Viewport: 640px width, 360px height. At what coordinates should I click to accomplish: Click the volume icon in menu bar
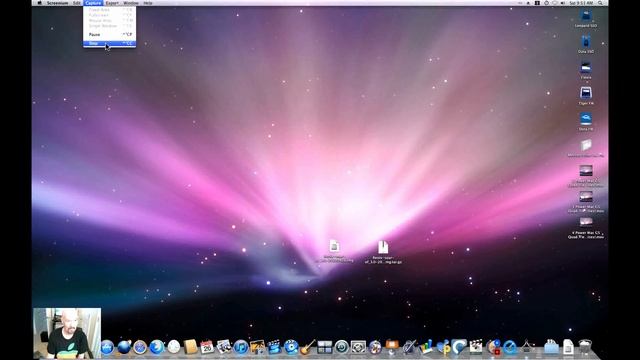(563, 3)
